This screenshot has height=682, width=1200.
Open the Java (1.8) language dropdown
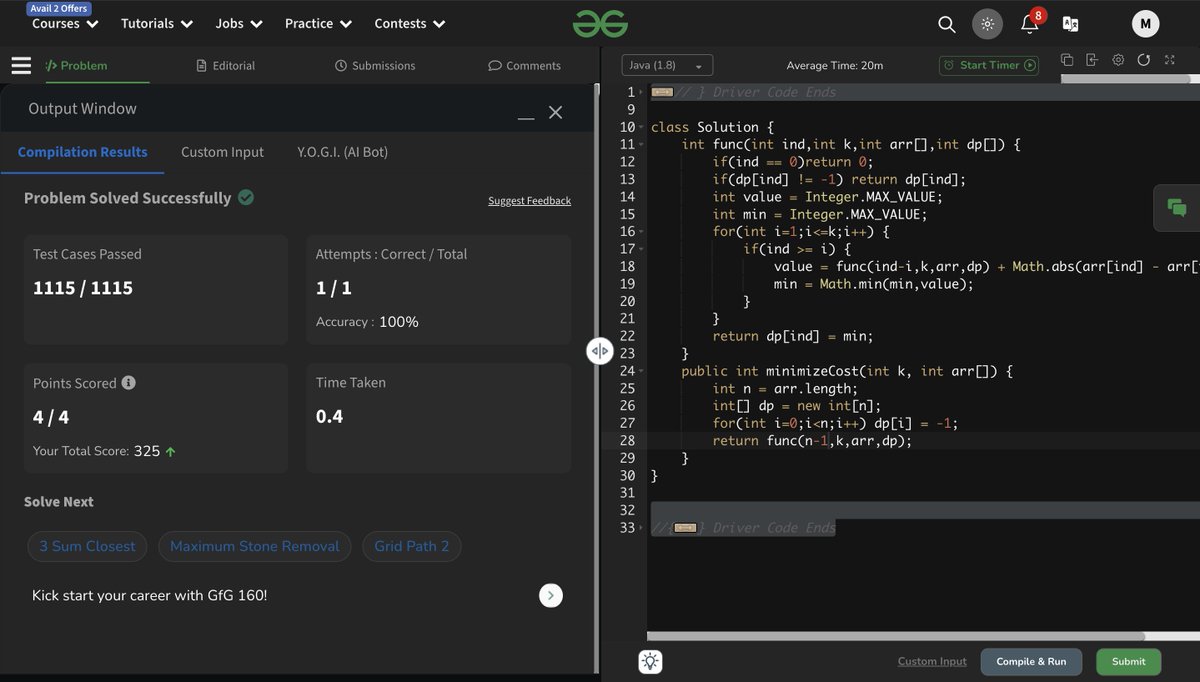pos(666,64)
